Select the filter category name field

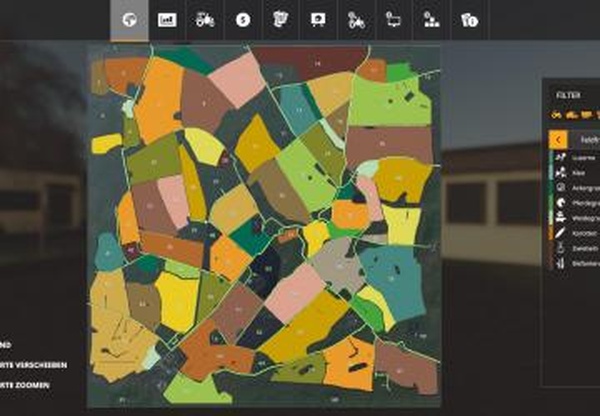click(x=583, y=139)
